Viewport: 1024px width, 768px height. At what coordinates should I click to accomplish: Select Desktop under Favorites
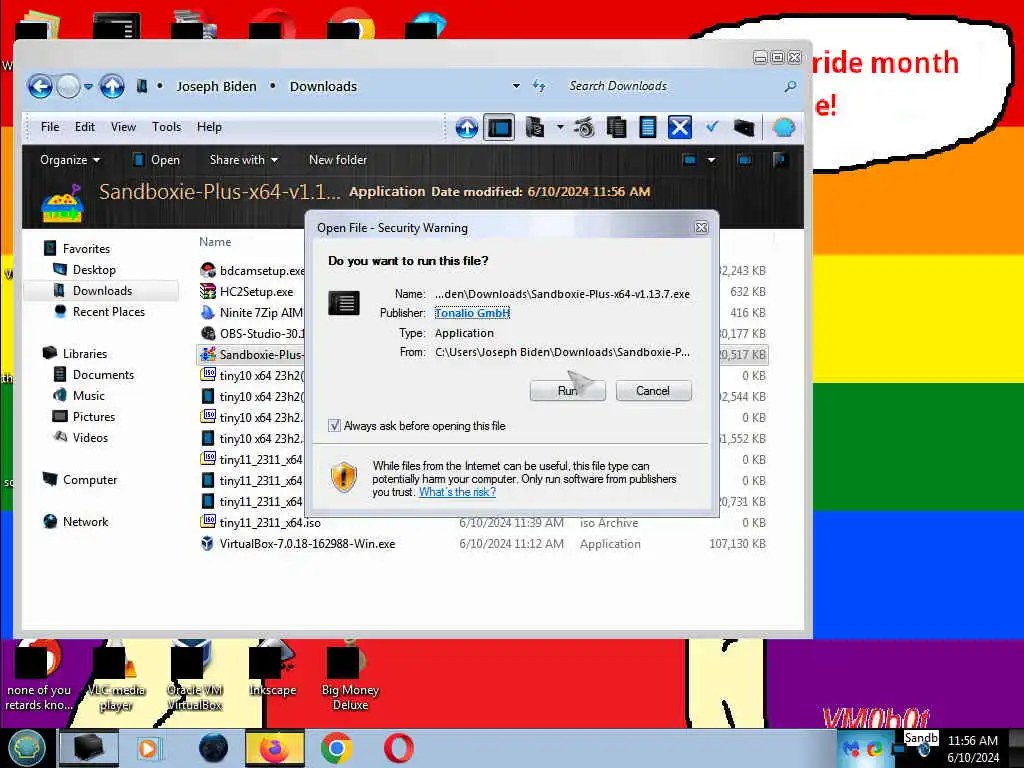(x=93, y=270)
